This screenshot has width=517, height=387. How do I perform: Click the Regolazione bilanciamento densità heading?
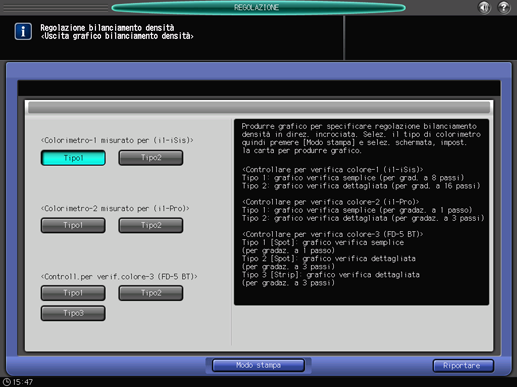(107, 28)
